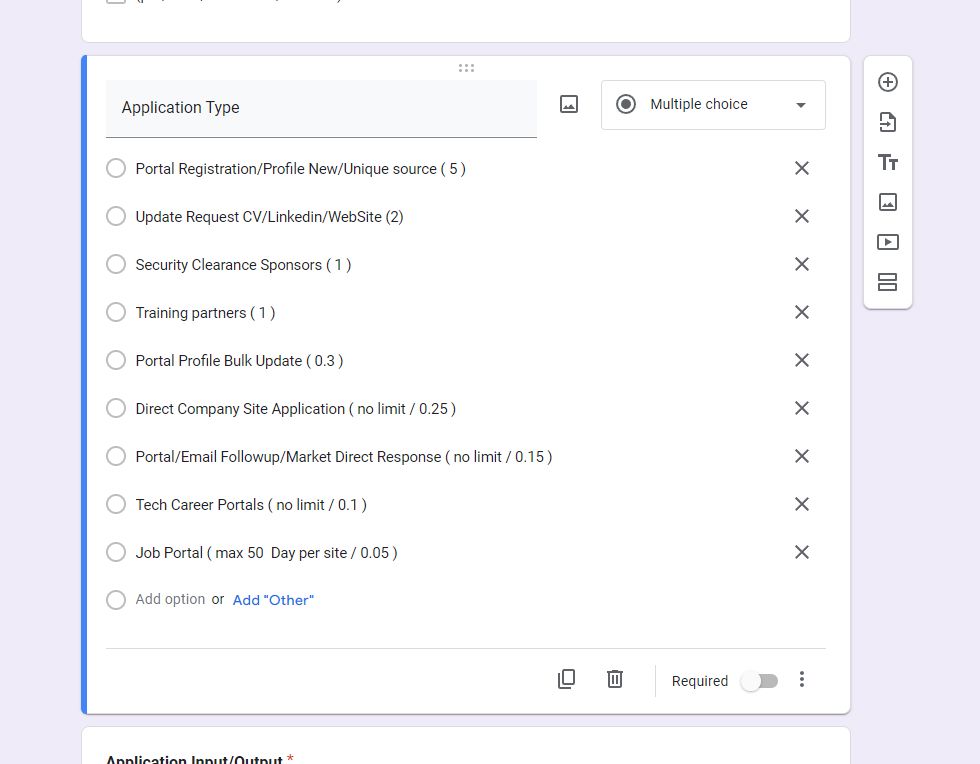
Task: Remove Portal/Email Followup option
Action: (x=802, y=456)
